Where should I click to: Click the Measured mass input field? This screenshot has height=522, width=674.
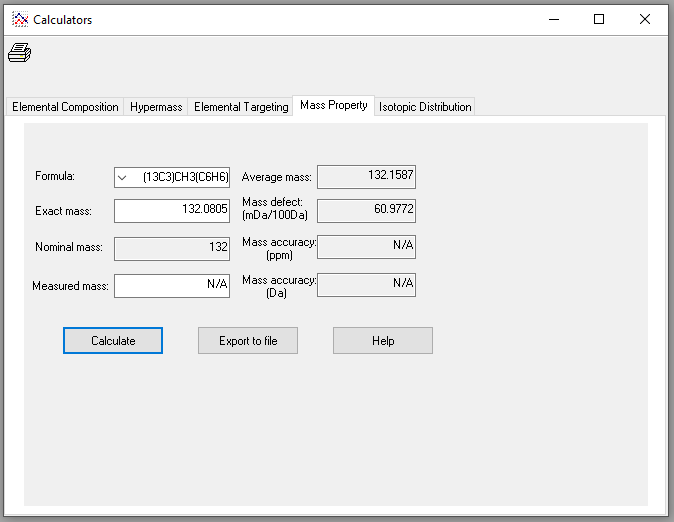(172, 286)
